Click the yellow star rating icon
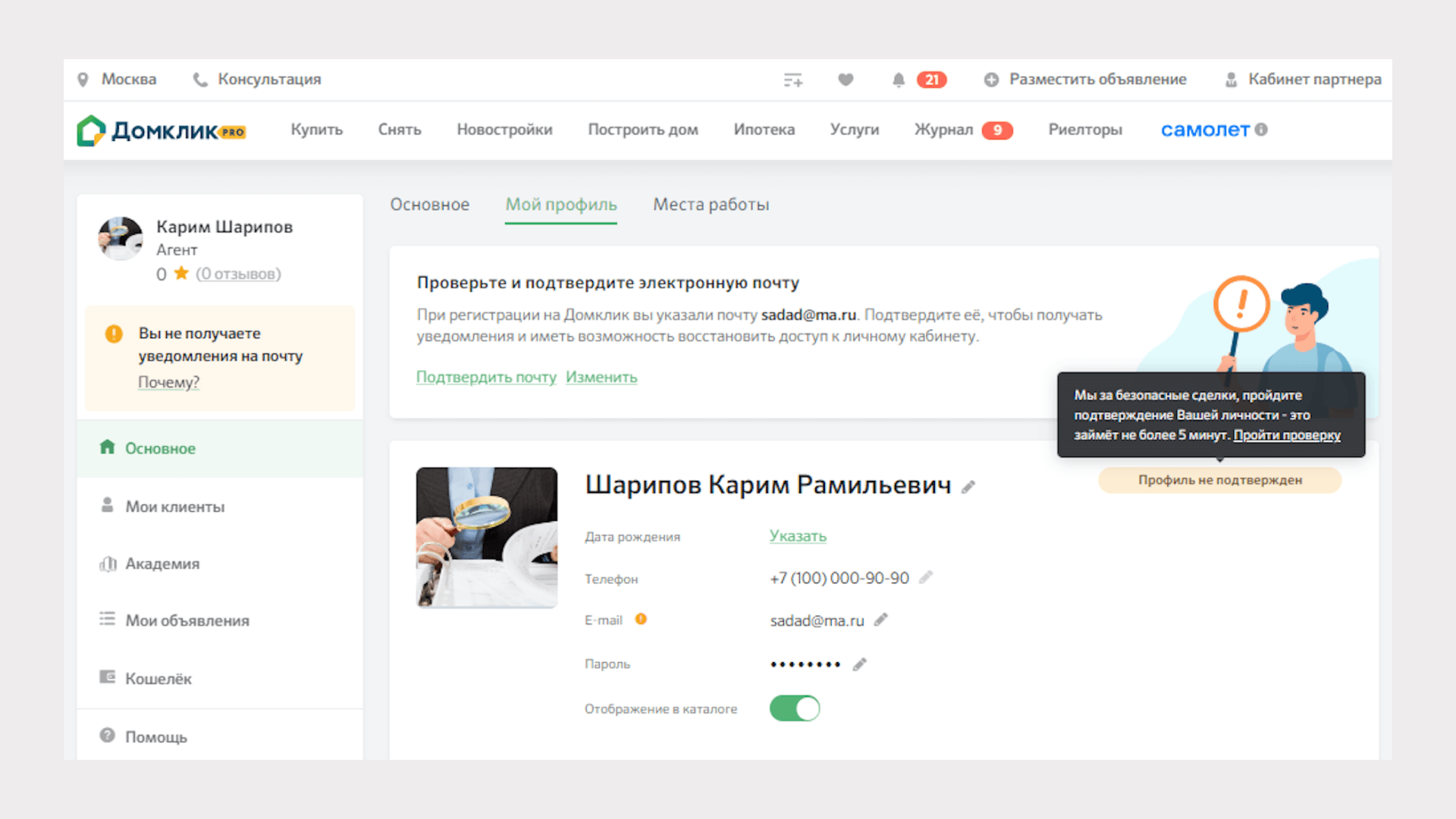The width and height of the screenshot is (1456, 819). coord(181,273)
